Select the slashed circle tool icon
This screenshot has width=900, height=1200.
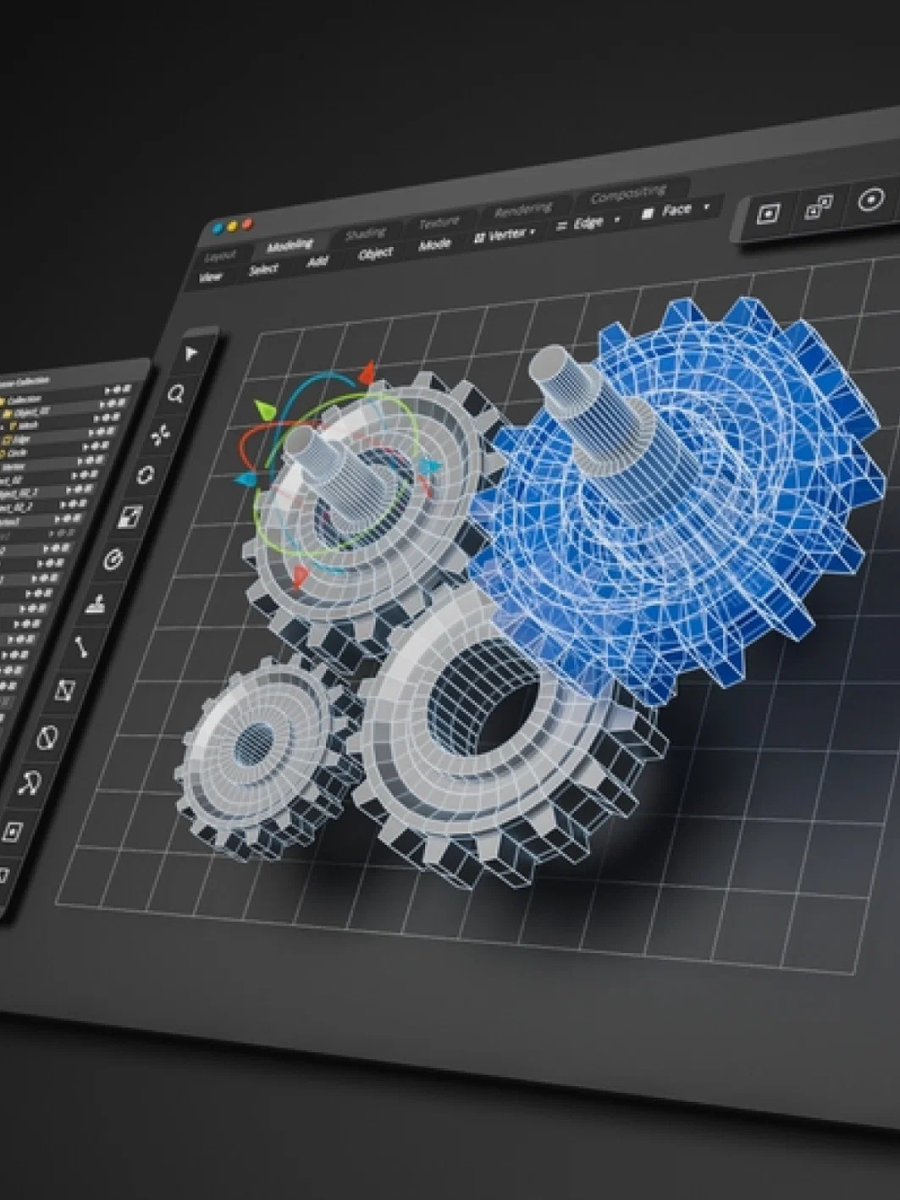46,738
